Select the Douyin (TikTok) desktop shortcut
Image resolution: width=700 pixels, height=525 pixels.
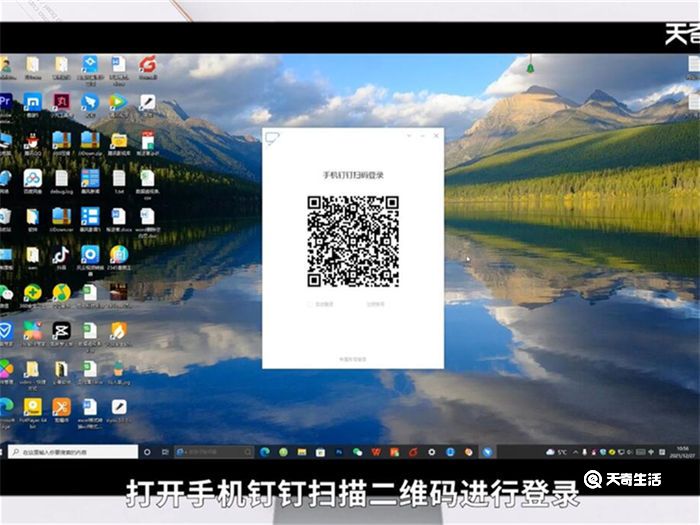point(61,255)
